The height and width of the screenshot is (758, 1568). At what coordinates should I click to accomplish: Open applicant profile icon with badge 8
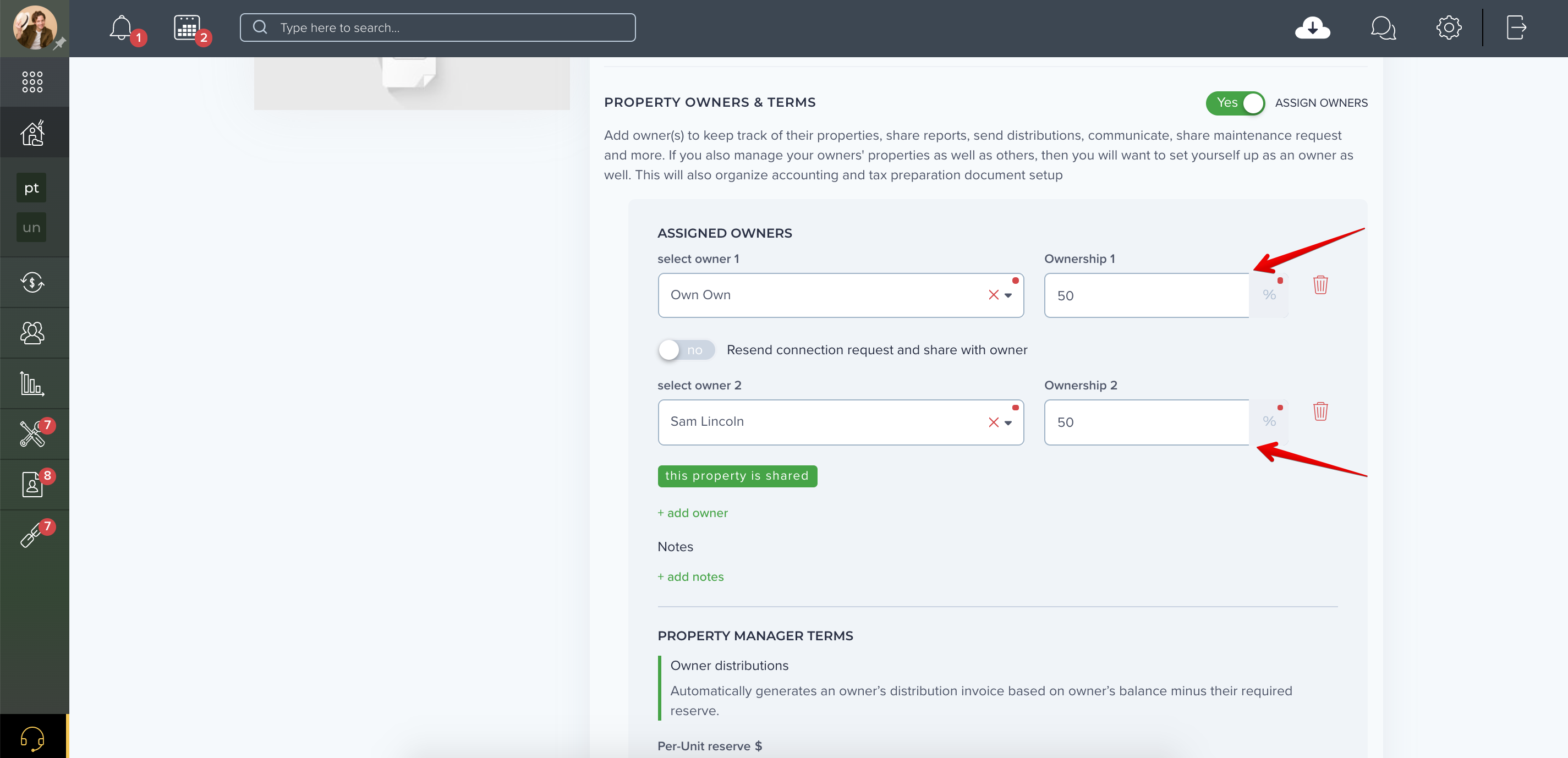point(32,484)
